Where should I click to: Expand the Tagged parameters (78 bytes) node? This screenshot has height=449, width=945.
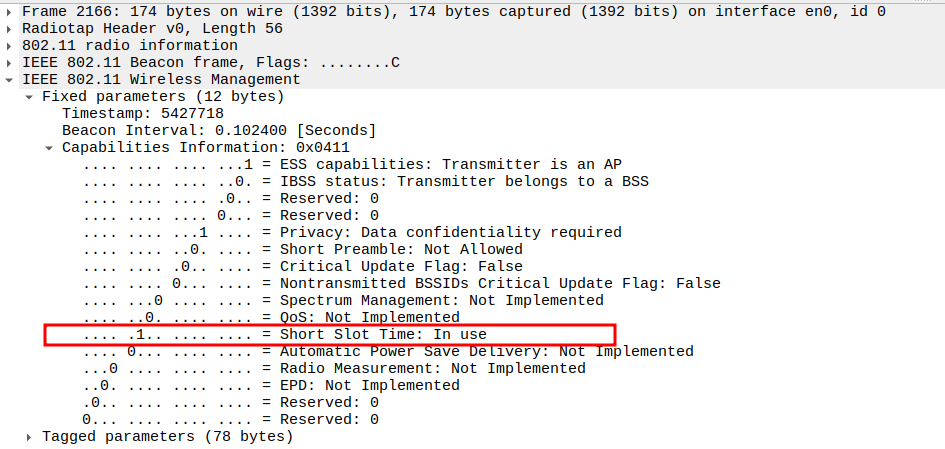coord(30,436)
